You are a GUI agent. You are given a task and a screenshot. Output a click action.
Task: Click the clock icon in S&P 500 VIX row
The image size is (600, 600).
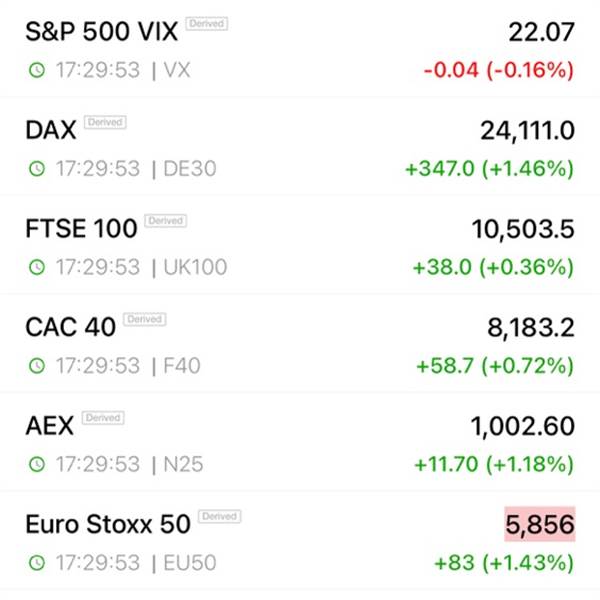pos(37,70)
